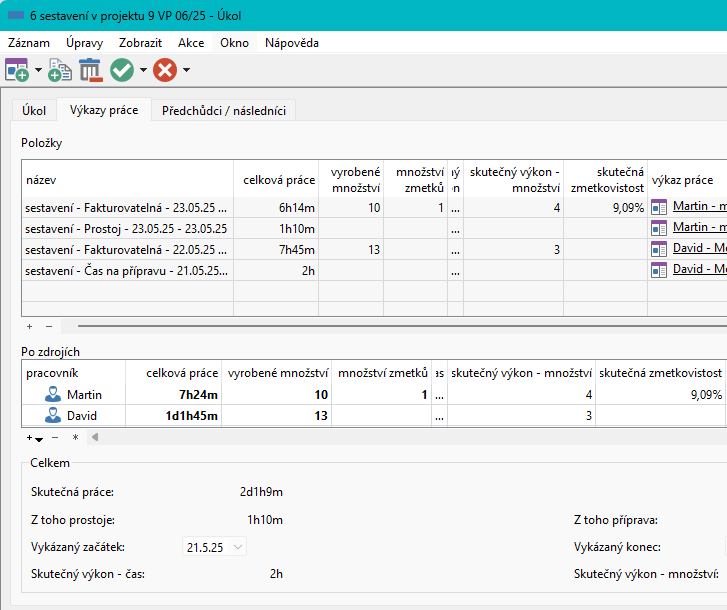
Task: Click the green checkmark save icon
Action: pyautogui.click(x=122, y=70)
